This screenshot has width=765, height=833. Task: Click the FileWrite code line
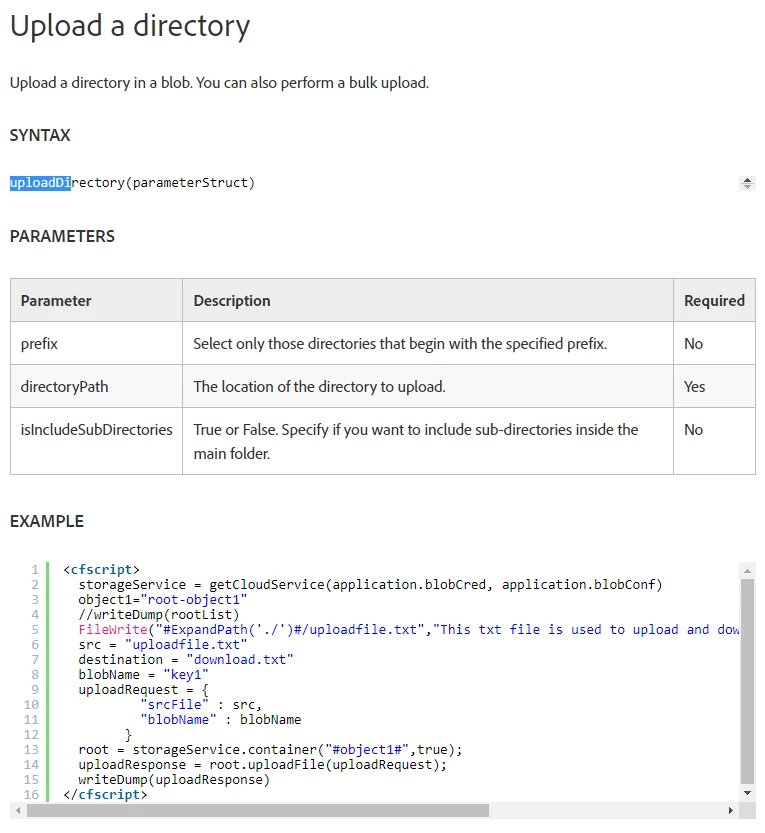(x=409, y=630)
